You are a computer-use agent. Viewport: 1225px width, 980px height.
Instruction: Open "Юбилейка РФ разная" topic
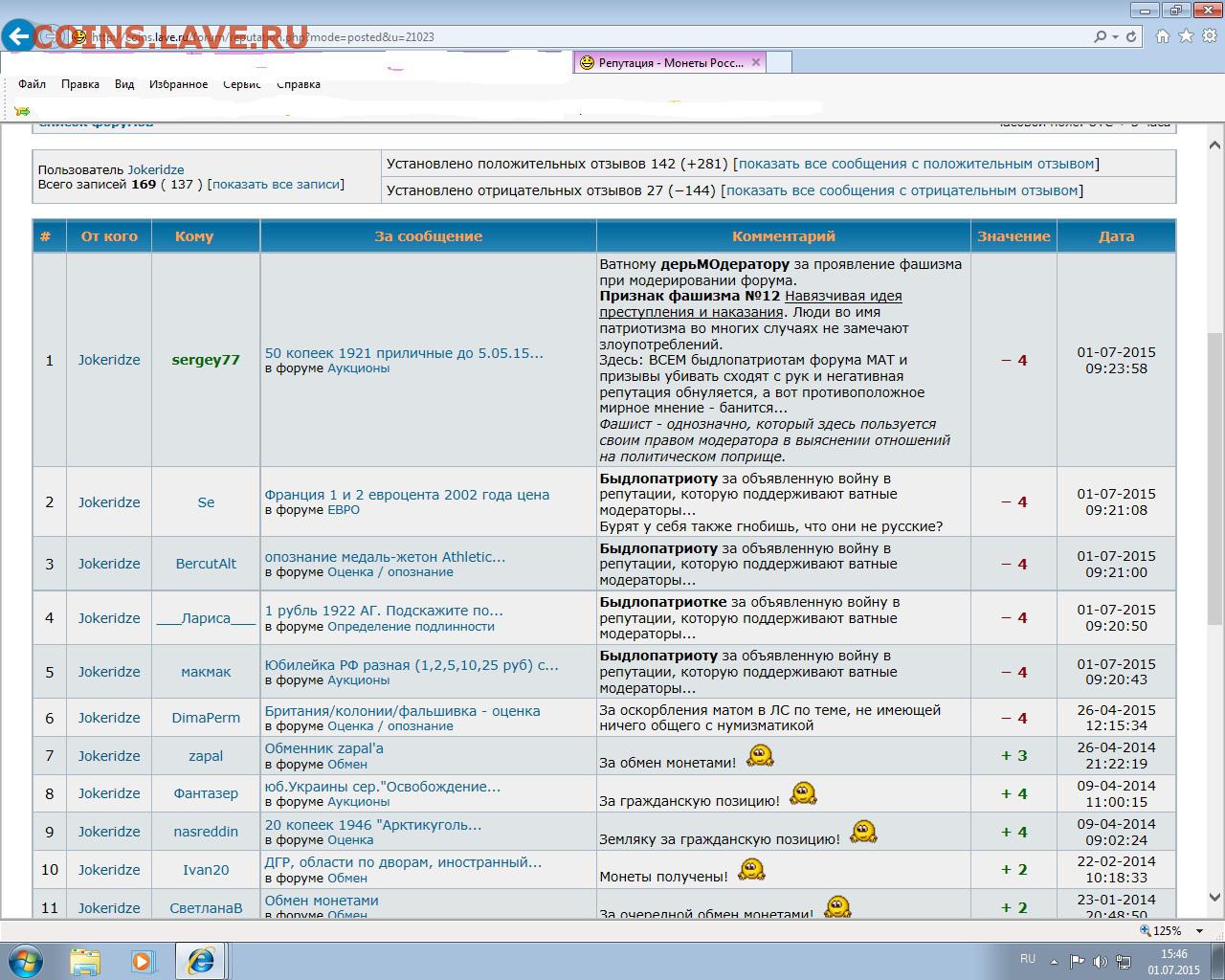412,665
